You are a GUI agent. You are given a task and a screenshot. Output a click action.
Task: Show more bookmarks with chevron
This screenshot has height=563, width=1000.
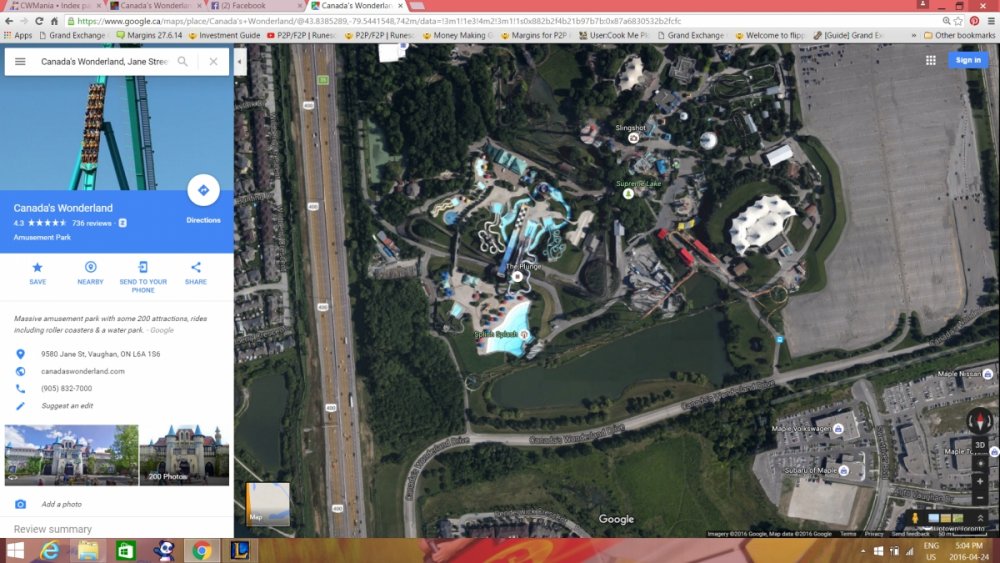(914, 35)
